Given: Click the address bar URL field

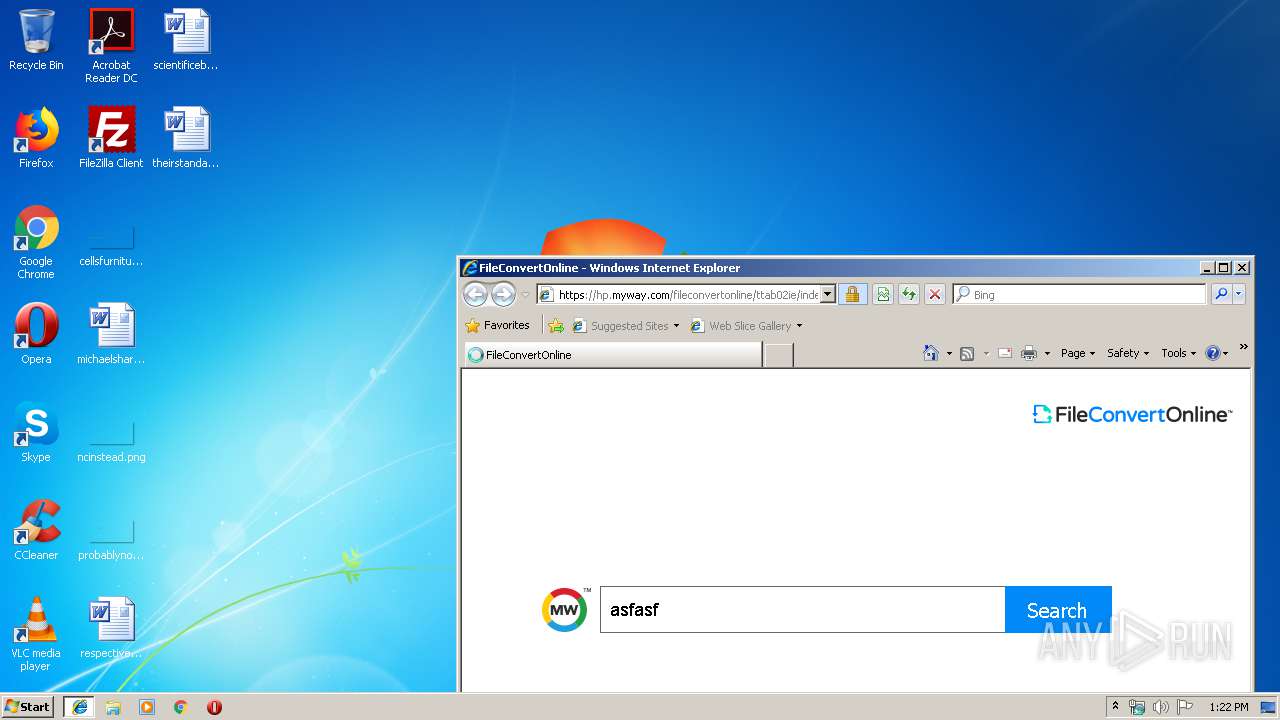Looking at the screenshot, I should click(688, 294).
